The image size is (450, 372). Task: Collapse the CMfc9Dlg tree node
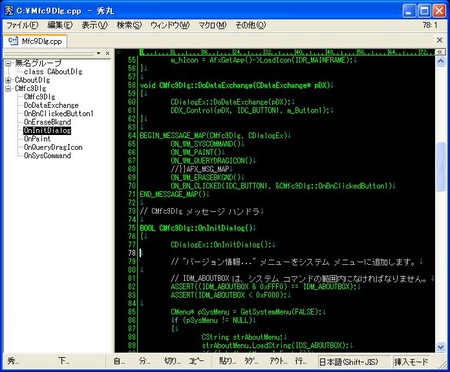click(8, 88)
